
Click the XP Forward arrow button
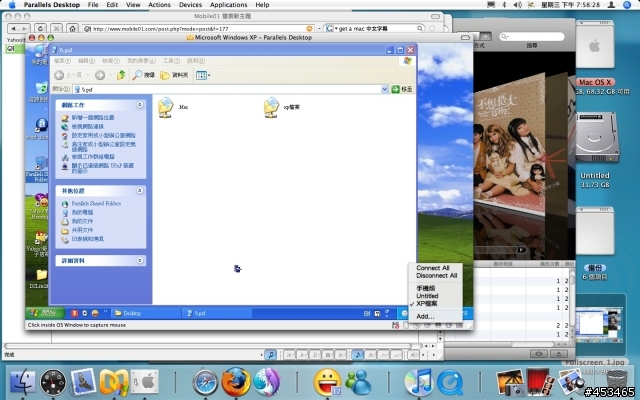(100, 75)
